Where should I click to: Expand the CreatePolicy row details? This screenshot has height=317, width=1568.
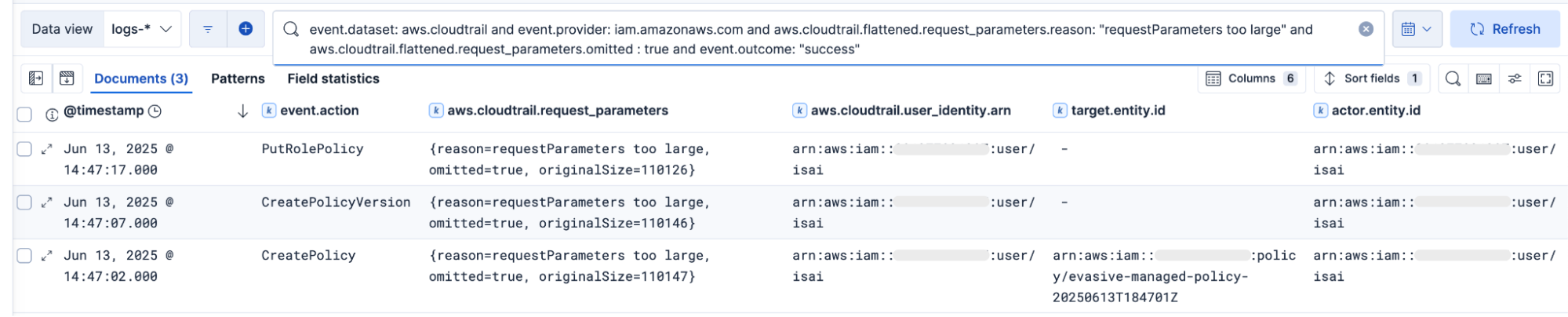click(47, 256)
